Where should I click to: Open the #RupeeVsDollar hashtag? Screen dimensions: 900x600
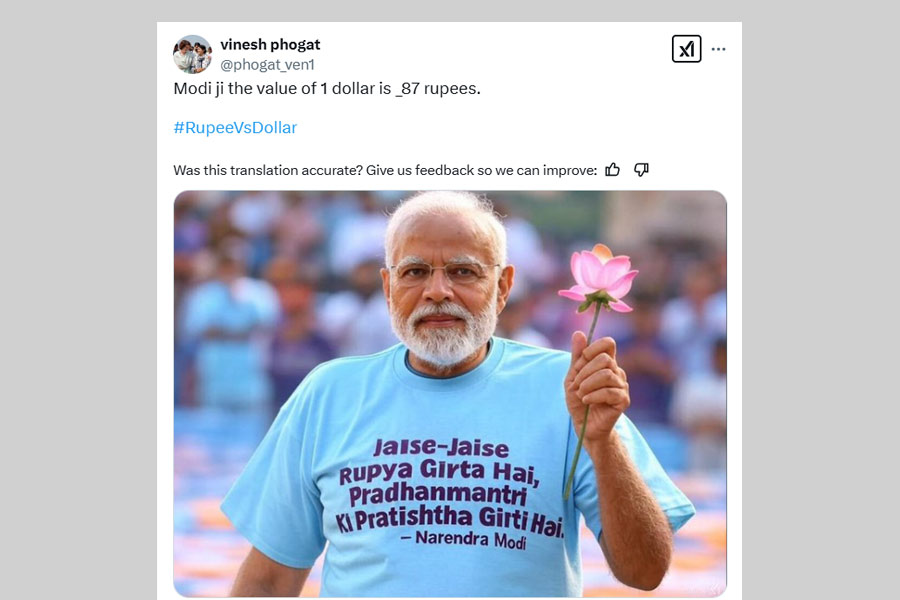pos(235,127)
